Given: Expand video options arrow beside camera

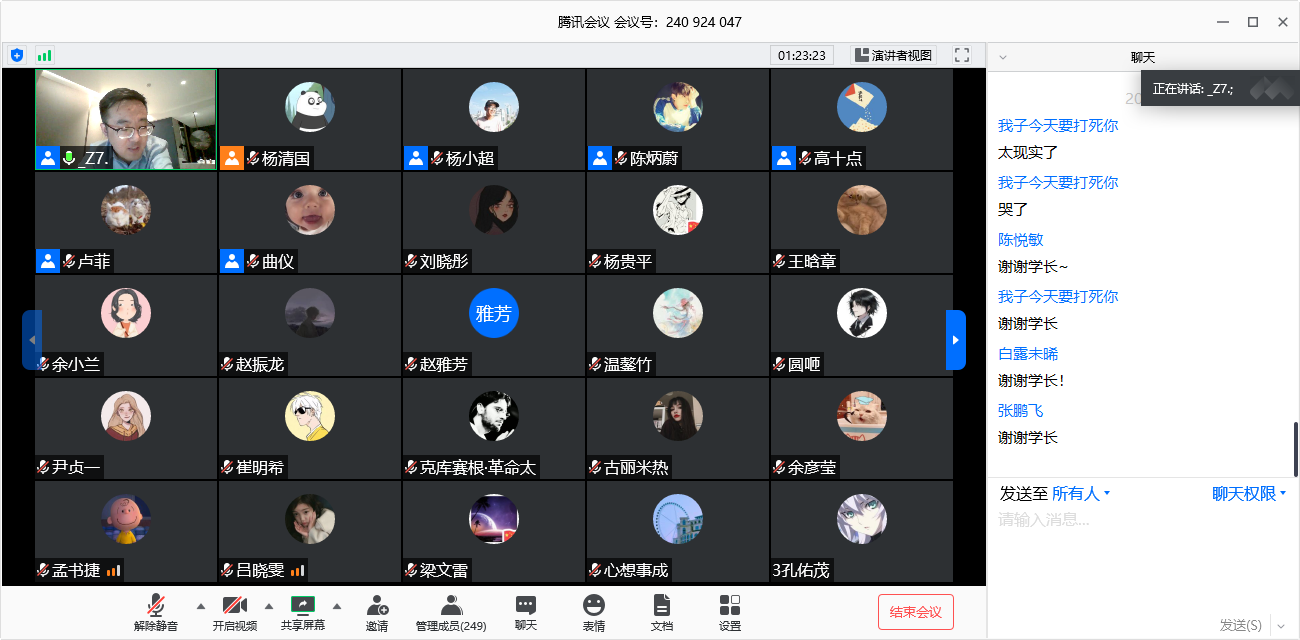Looking at the screenshot, I should pos(268,606).
